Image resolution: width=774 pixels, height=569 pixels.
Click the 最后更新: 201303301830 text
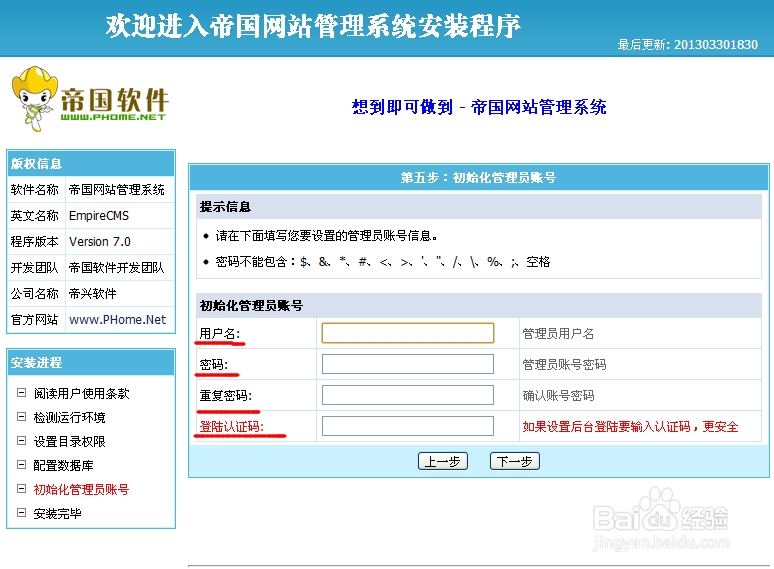[x=688, y=44]
